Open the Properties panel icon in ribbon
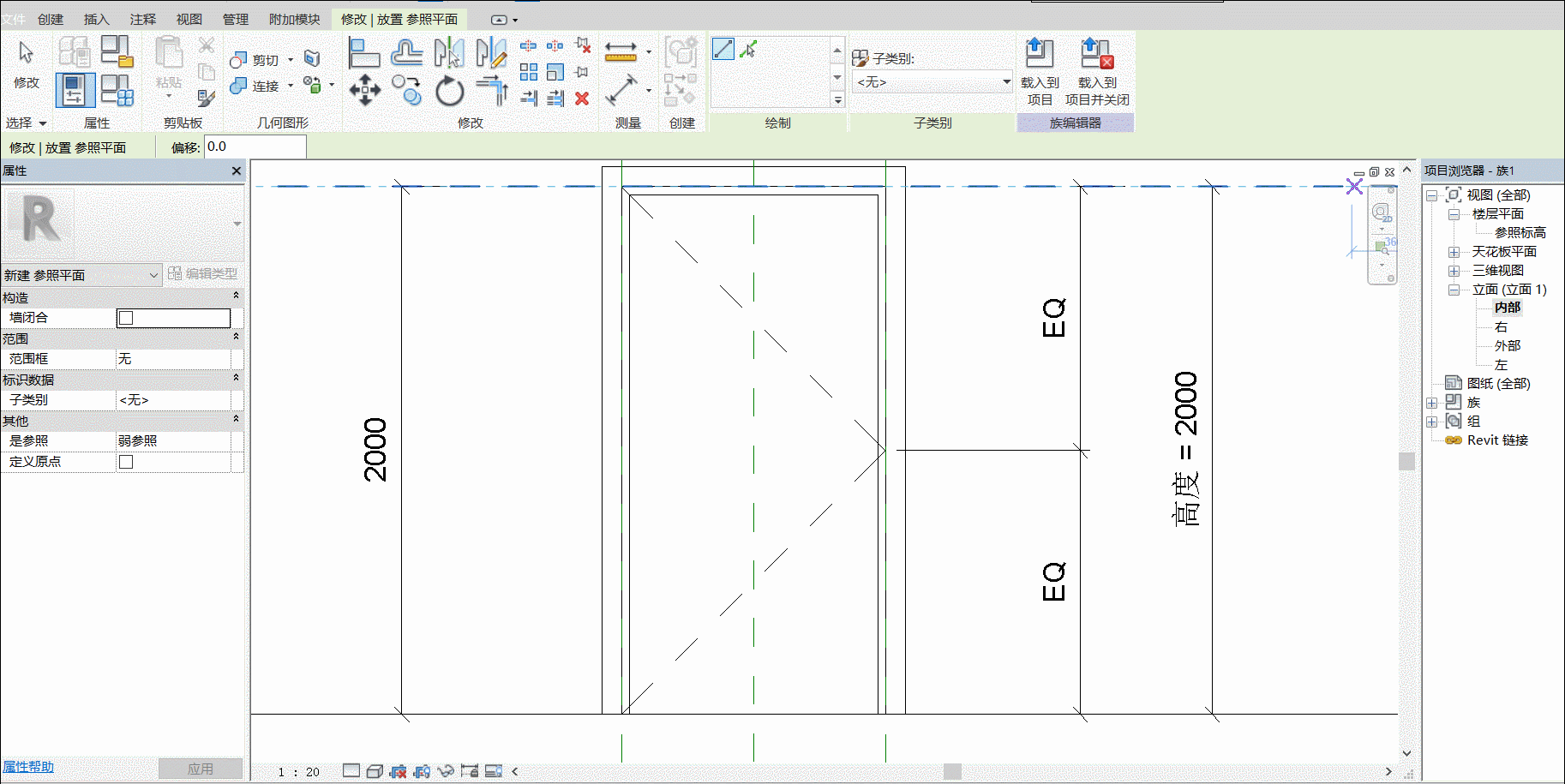 pyautogui.click(x=75, y=90)
